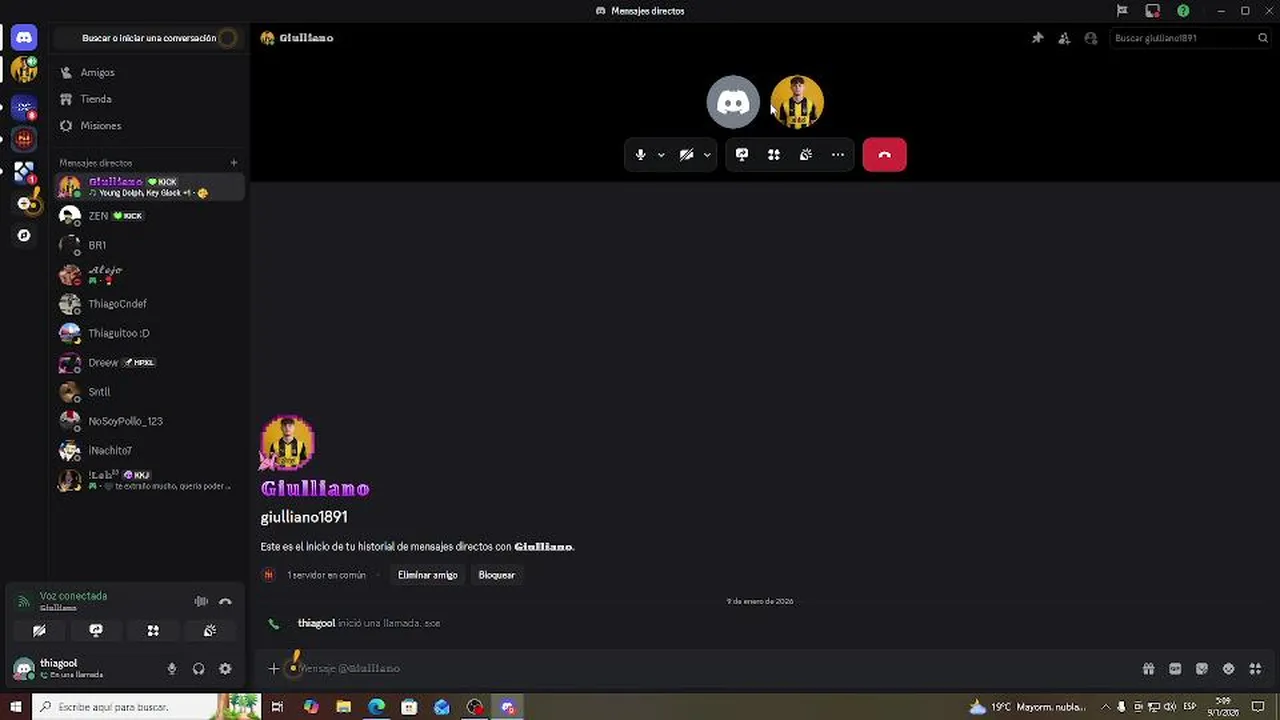Expand camera options arrow in call
This screenshot has height=720, width=1280.
(x=707, y=155)
